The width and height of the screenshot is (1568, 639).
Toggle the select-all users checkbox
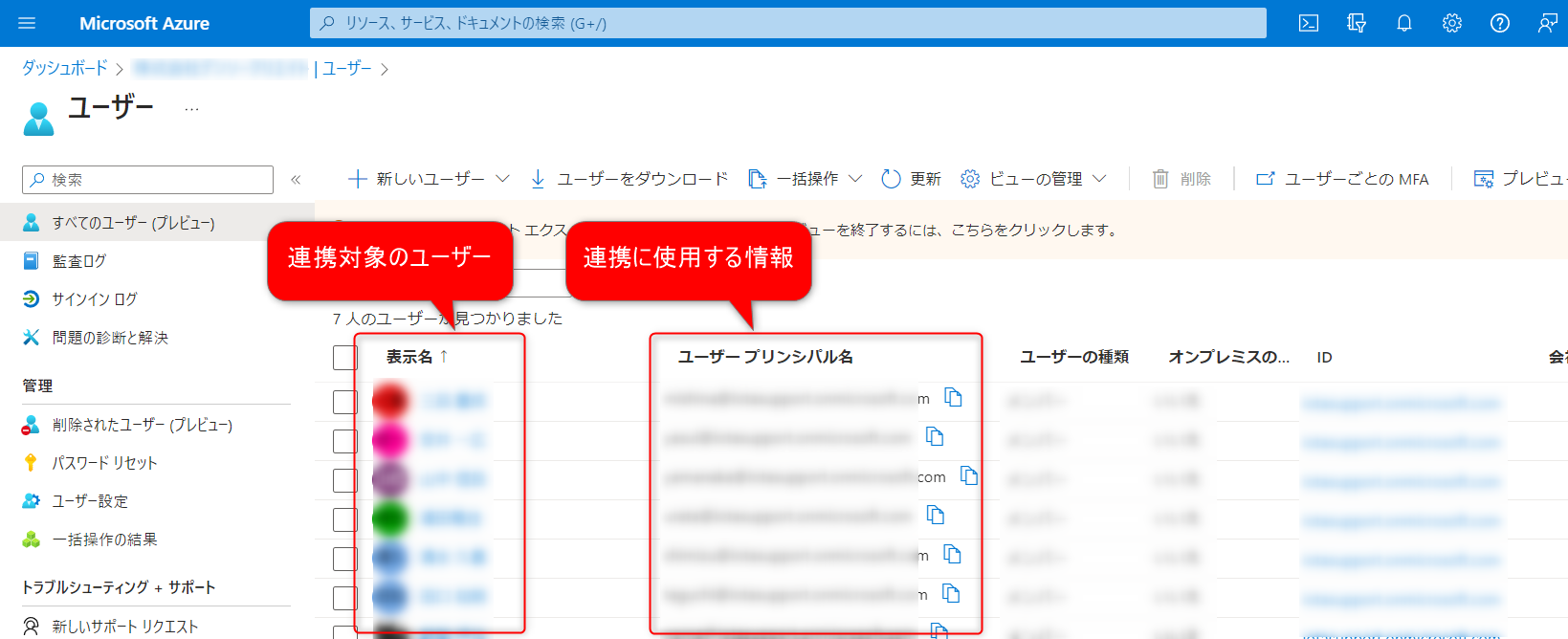344,358
